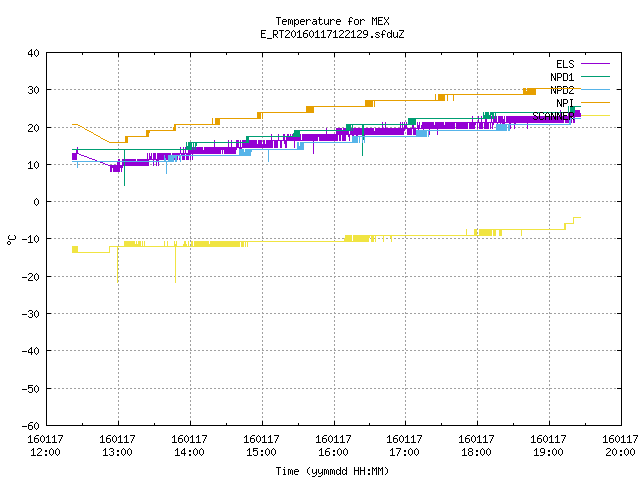Click the green NPD1 legend line sample
Image resolution: width=640 pixels, height=480 pixels.
595,76
